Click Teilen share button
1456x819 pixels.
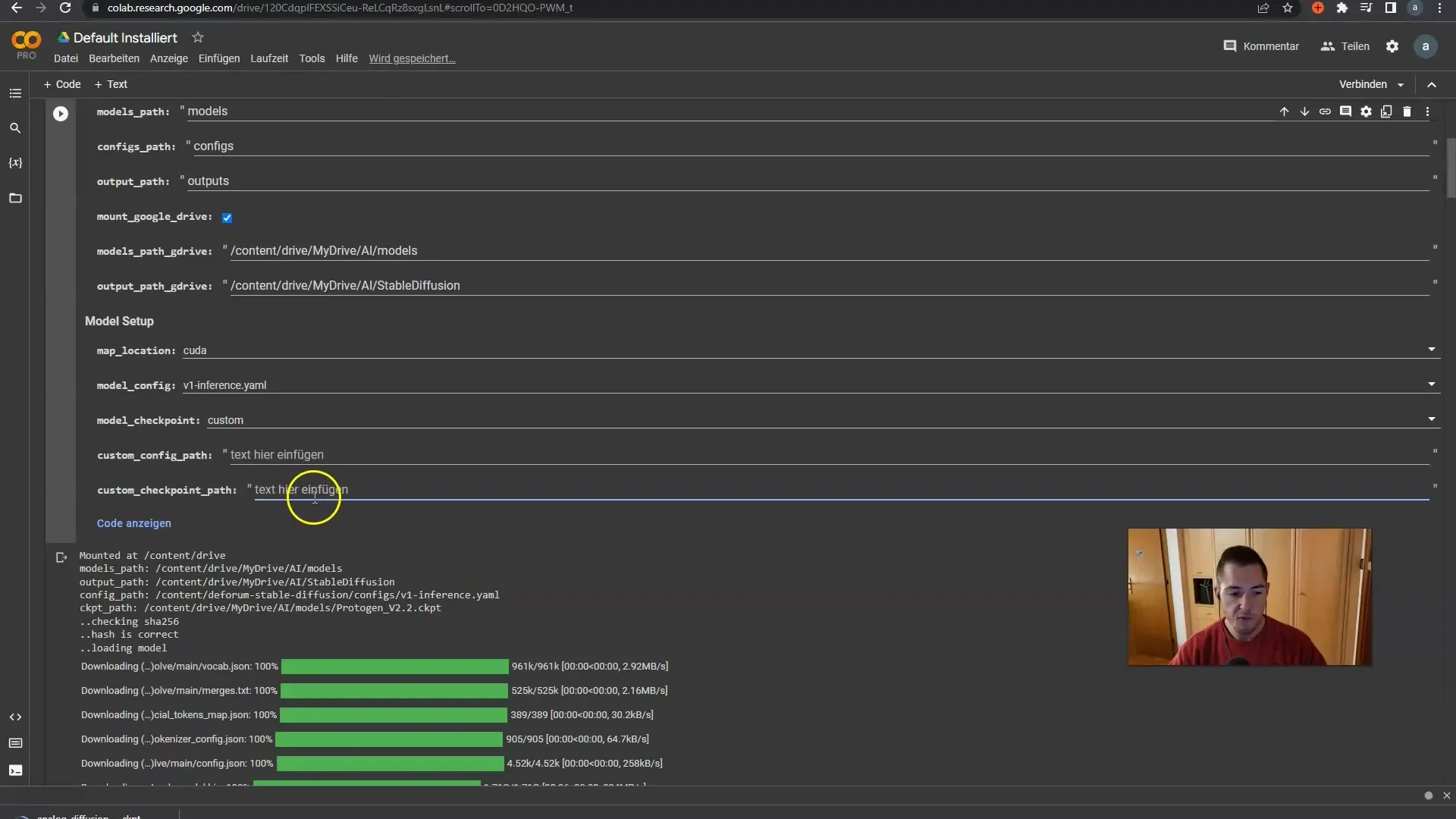click(1345, 46)
